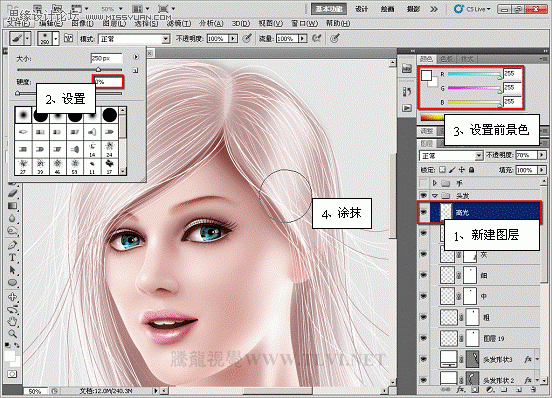Open the 滤镜(T) menu
Image resolution: width=552 pixels, height=398 pixels.
(x=179, y=23)
